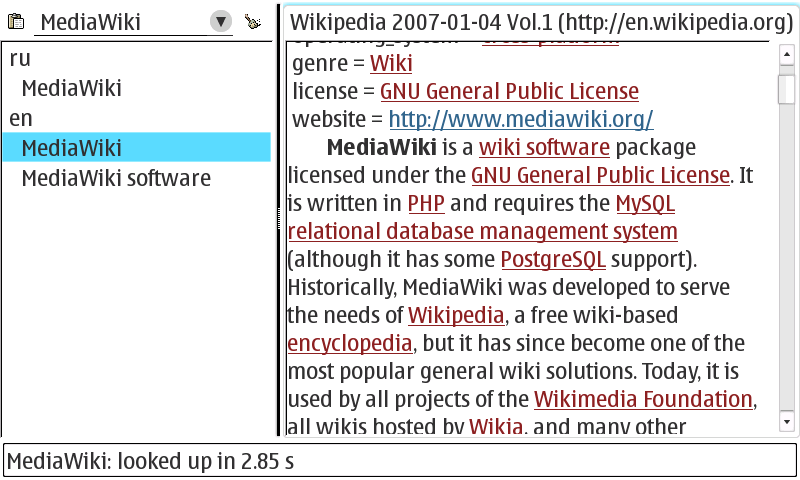Click the ru language group header
800x480 pixels.
coord(20,58)
